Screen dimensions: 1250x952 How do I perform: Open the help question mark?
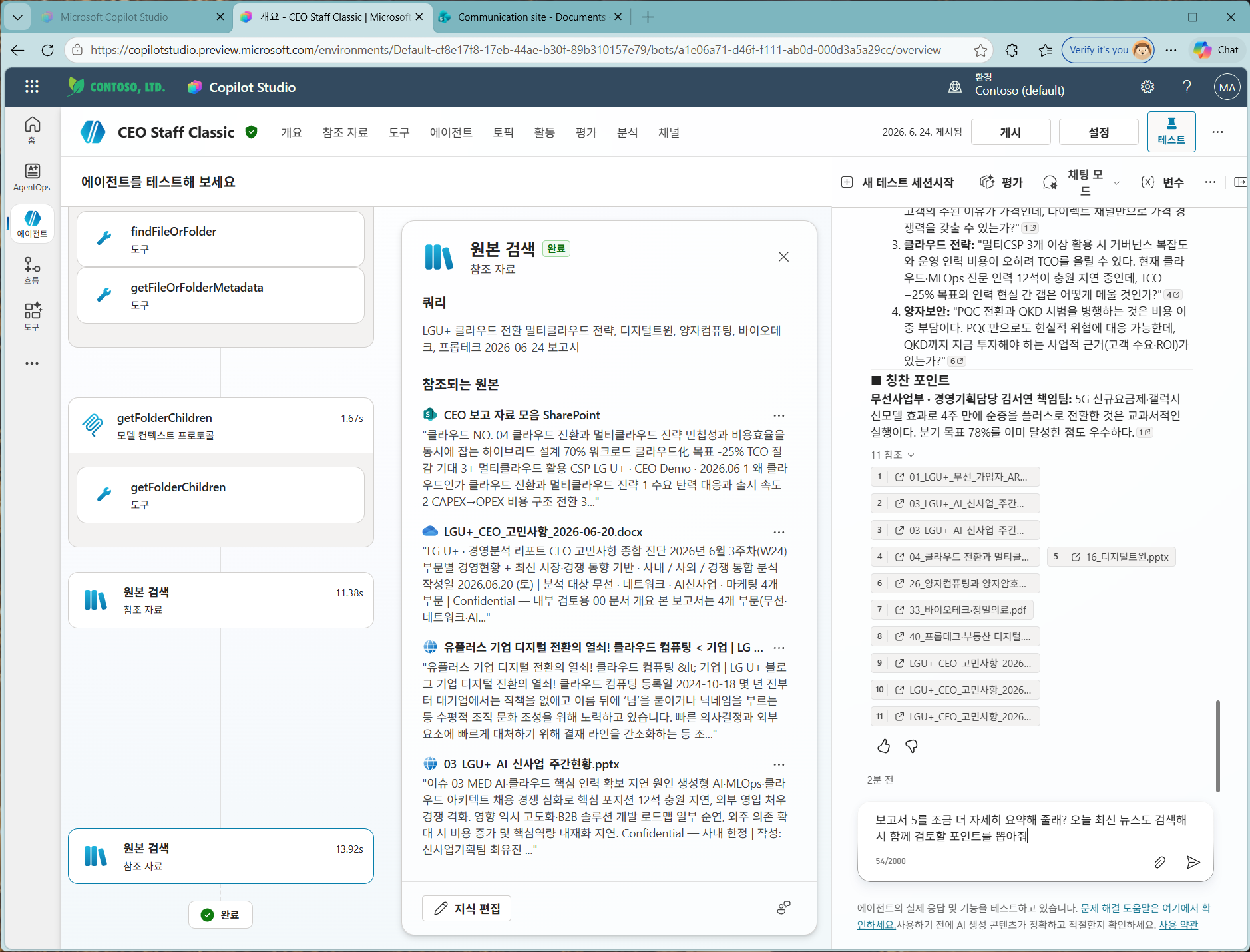tap(1187, 87)
